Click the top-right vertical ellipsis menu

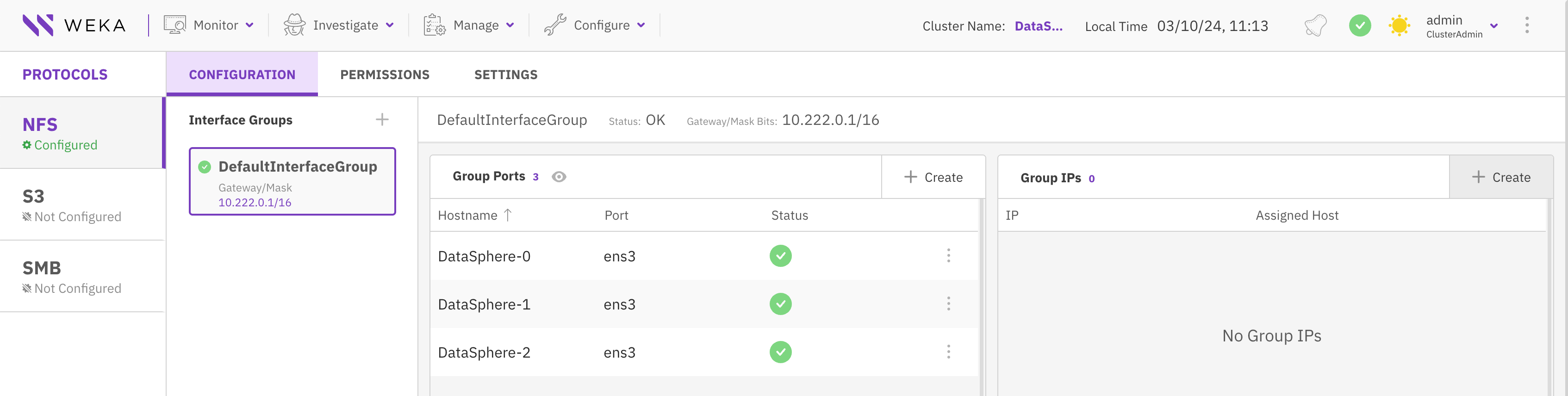[x=1527, y=25]
